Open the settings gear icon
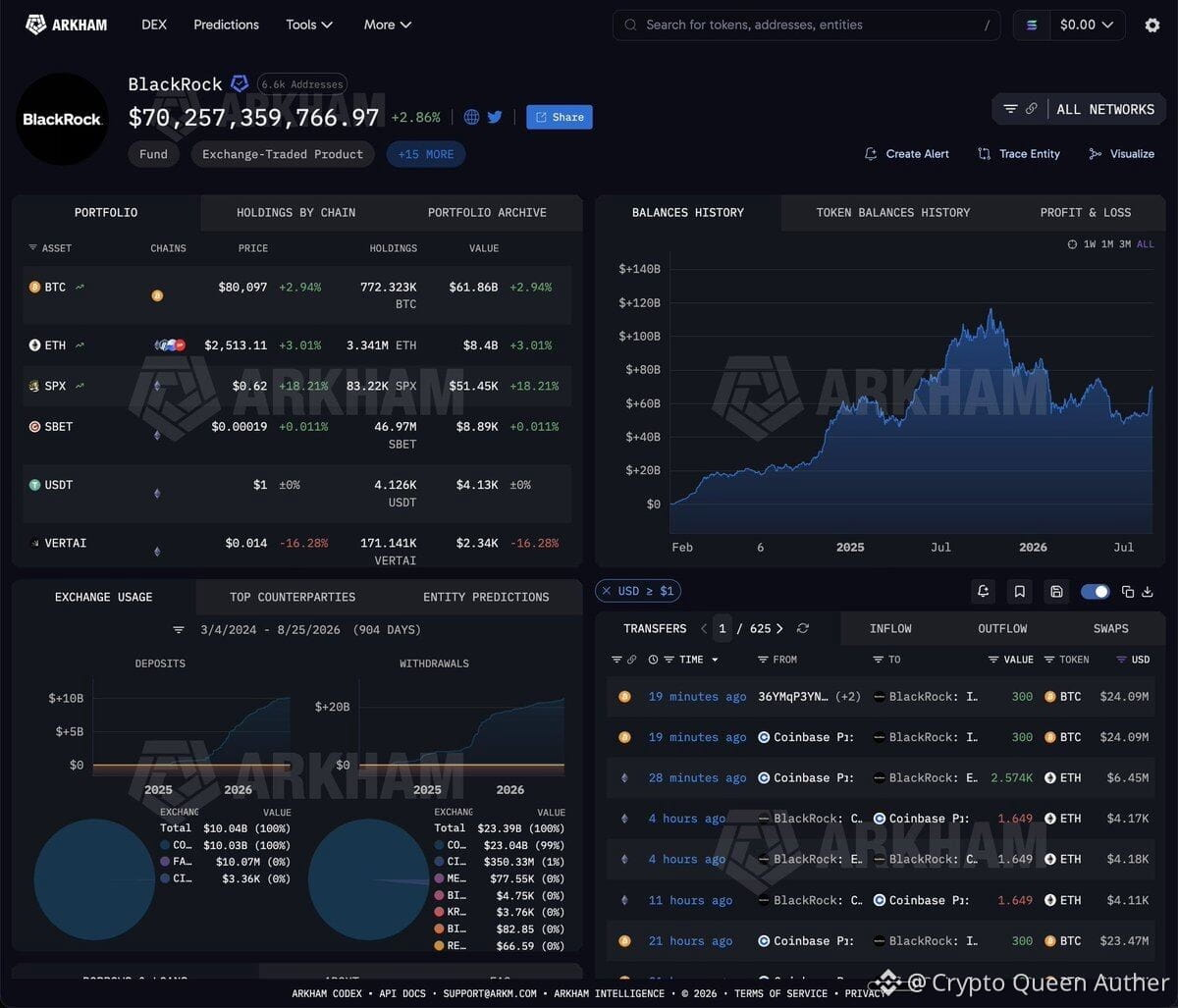 [1152, 25]
